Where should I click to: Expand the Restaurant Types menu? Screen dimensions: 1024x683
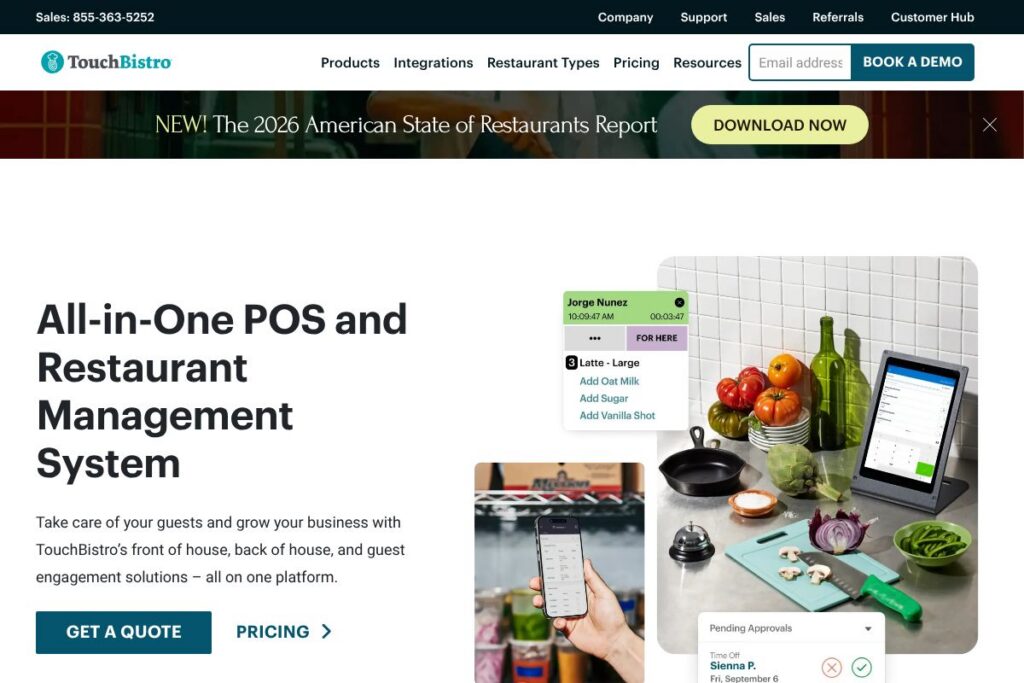[x=543, y=63]
